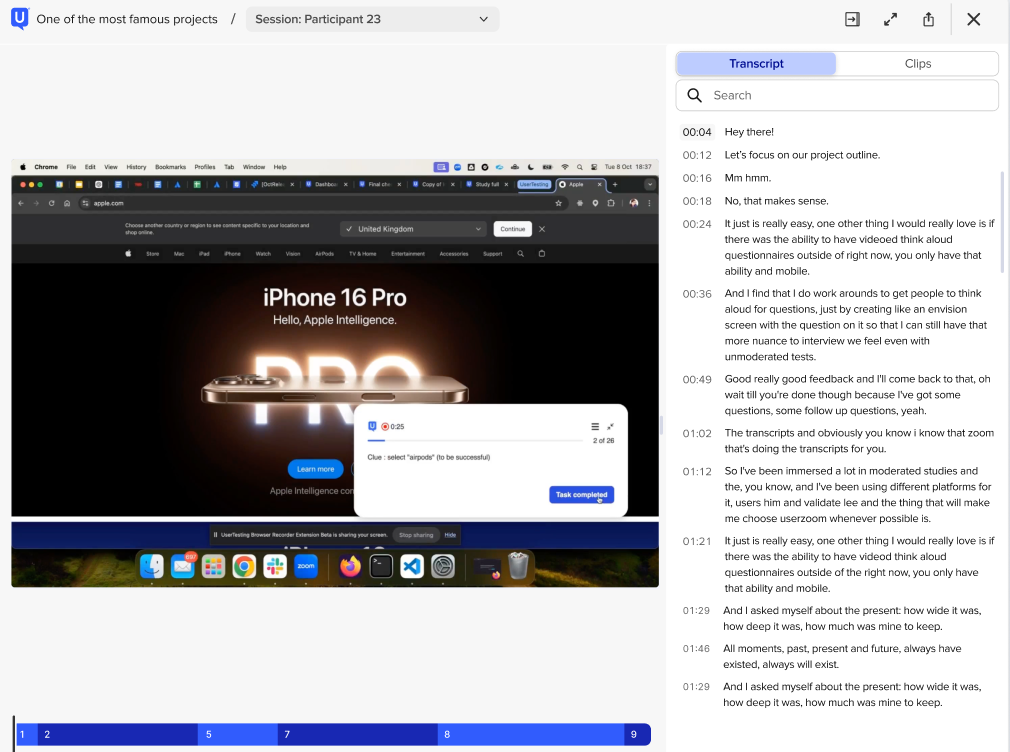This screenshot has width=1010, height=752.
Task: Dismiss the country region banner with X
Action: (542, 229)
